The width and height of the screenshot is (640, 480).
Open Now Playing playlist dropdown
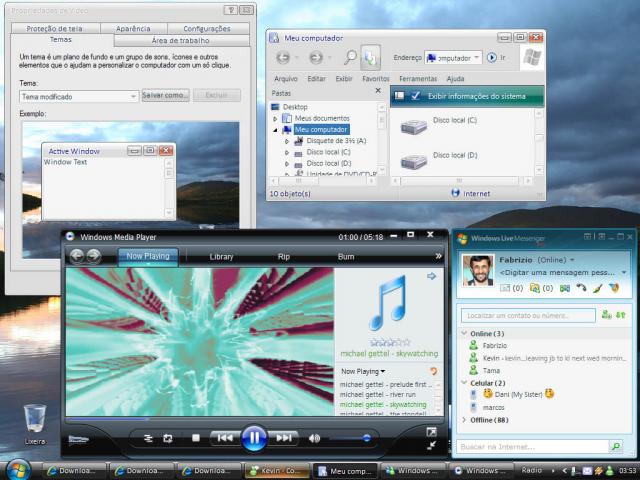363,371
